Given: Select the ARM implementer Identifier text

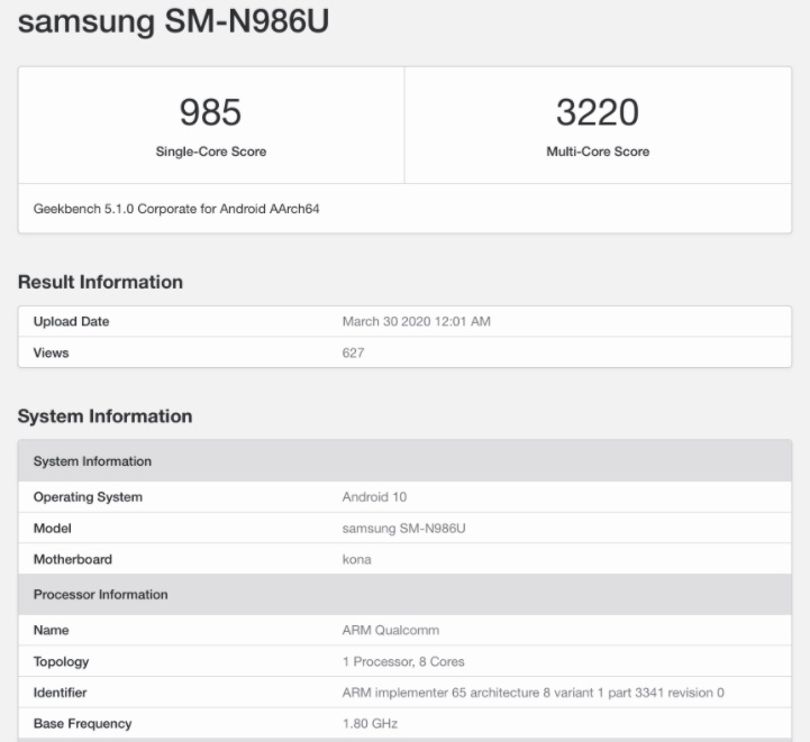Looking at the screenshot, I should 533,692.
